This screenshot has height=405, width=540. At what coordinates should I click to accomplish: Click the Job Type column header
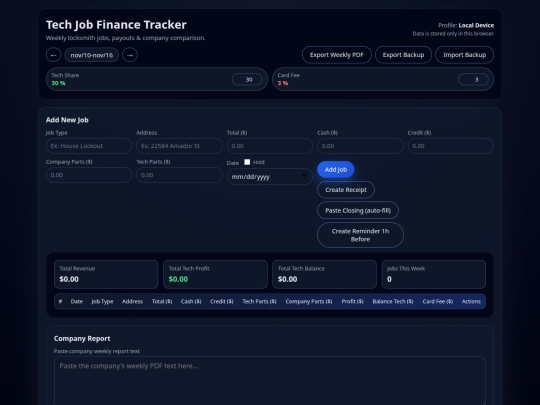(x=102, y=301)
